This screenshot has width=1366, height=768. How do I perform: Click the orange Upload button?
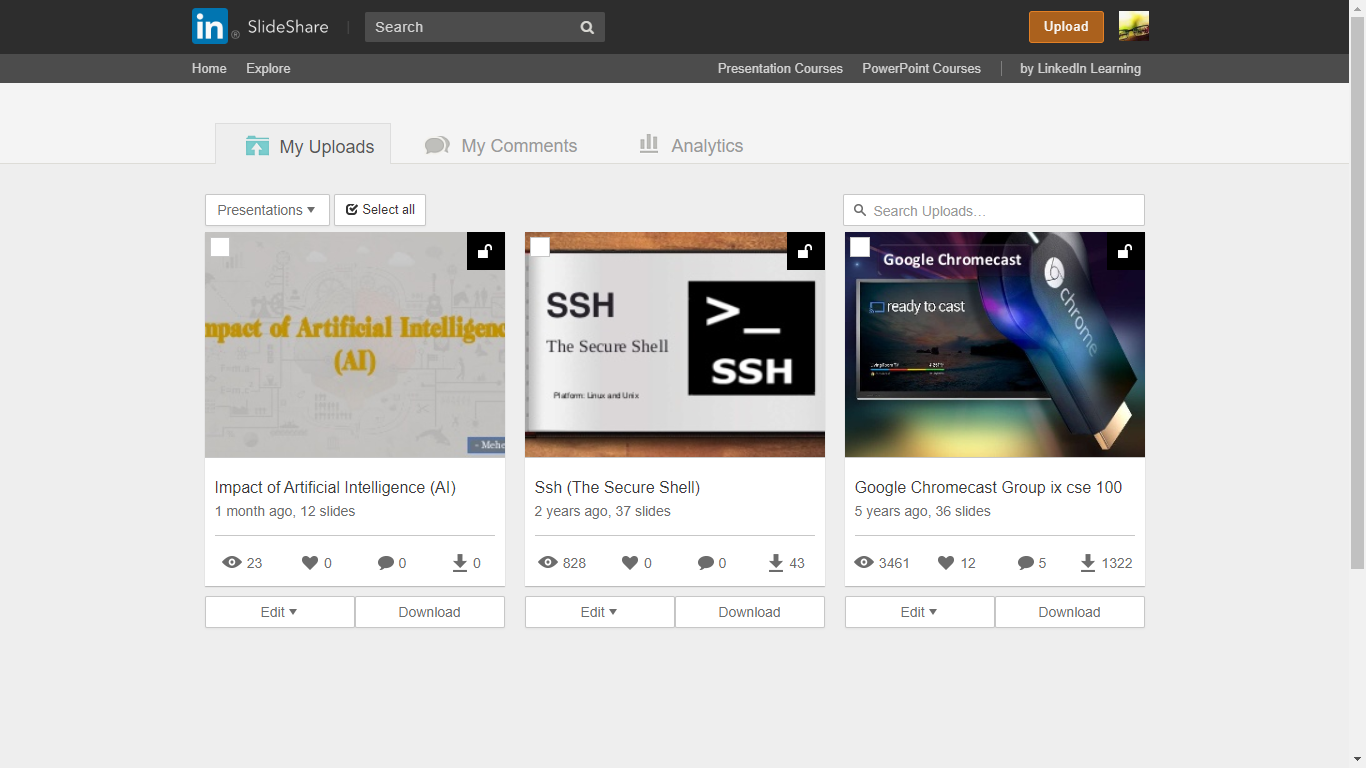click(x=1066, y=27)
